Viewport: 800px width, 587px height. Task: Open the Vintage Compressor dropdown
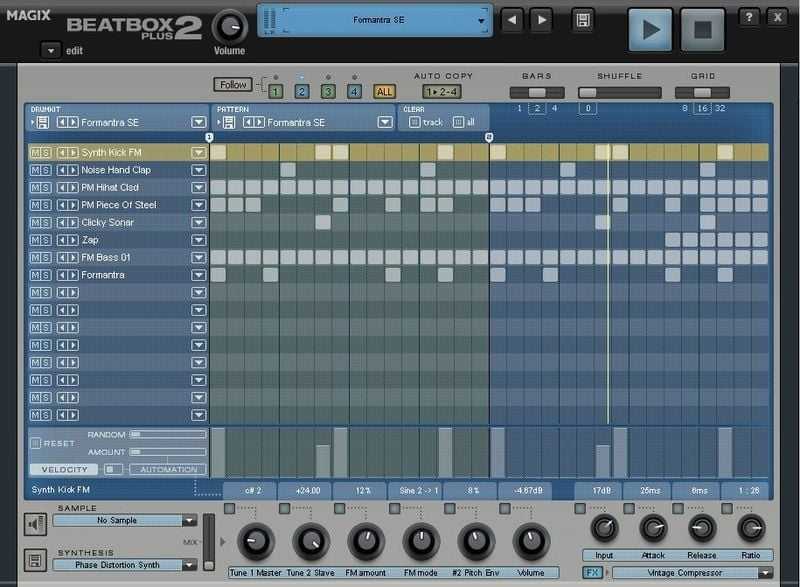pyautogui.click(x=765, y=573)
